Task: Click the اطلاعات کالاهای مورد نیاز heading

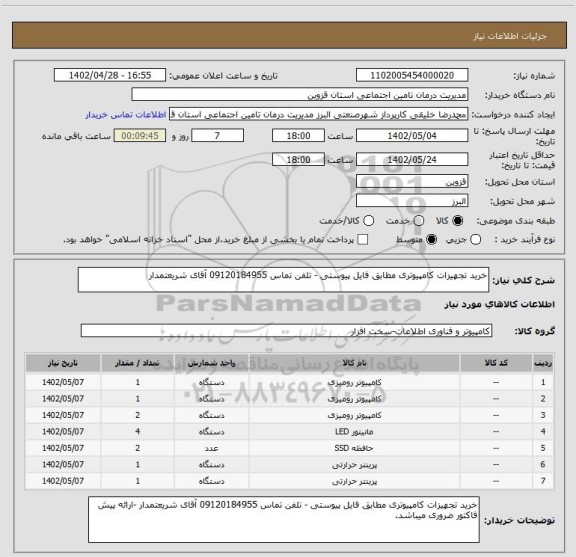Action: 499,305
